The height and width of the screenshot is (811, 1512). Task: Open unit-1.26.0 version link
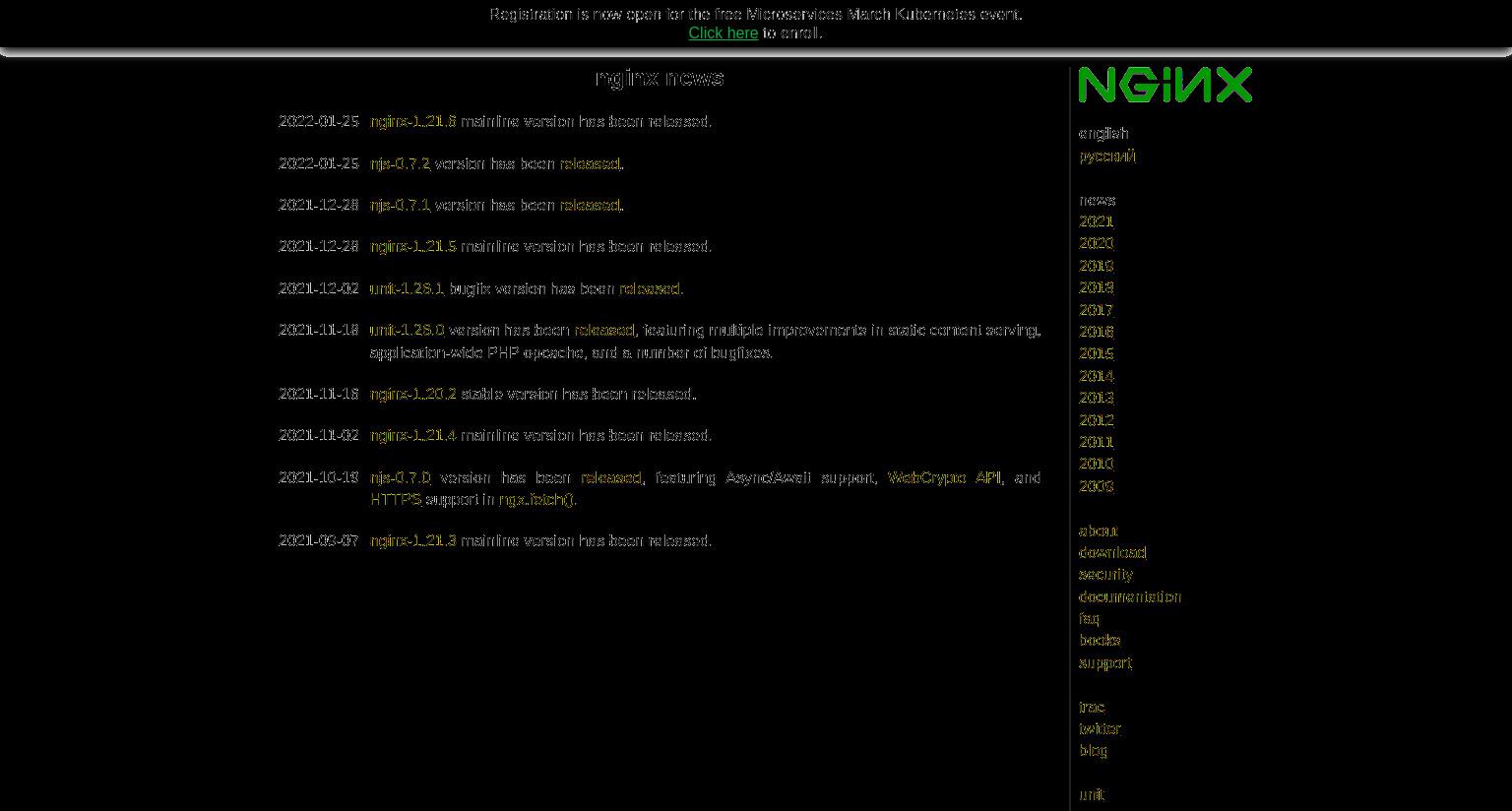pyautogui.click(x=407, y=330)
